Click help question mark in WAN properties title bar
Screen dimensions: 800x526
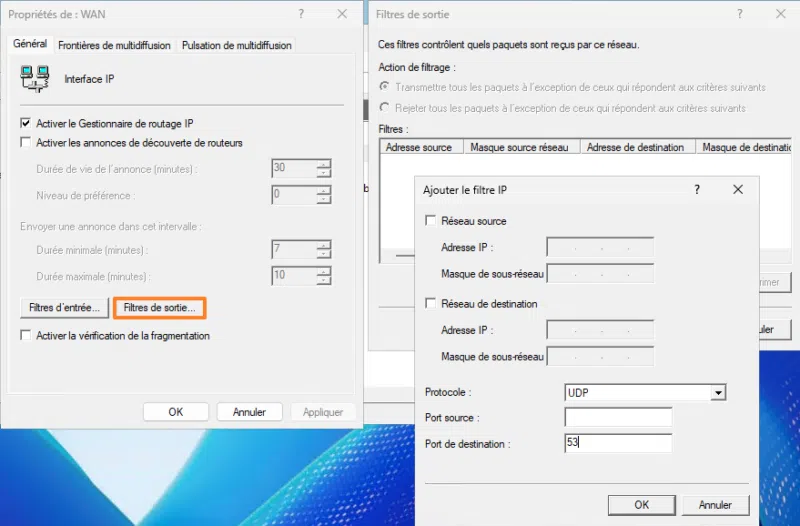point(301,14)
